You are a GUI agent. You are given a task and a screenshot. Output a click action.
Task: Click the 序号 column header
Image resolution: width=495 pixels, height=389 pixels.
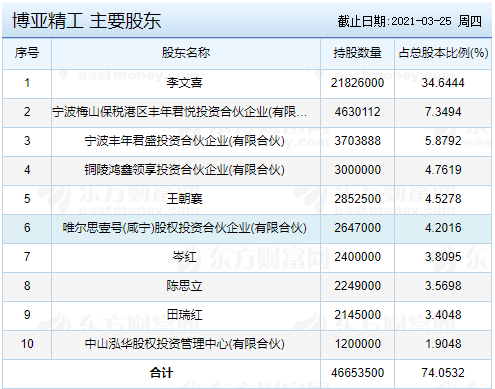pyautogui.click(x=27, y=53)
